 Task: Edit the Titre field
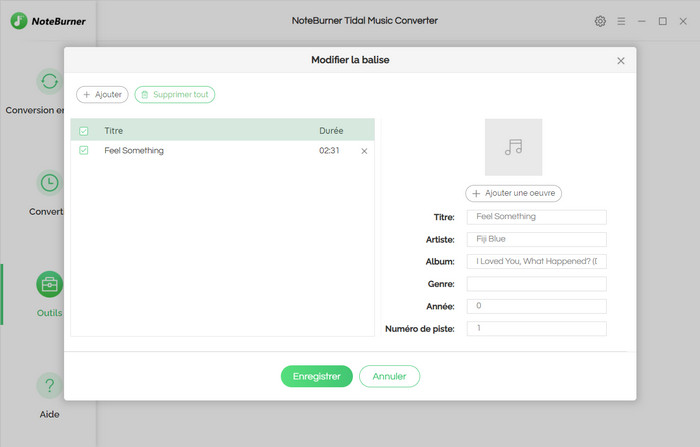[537, 217]
